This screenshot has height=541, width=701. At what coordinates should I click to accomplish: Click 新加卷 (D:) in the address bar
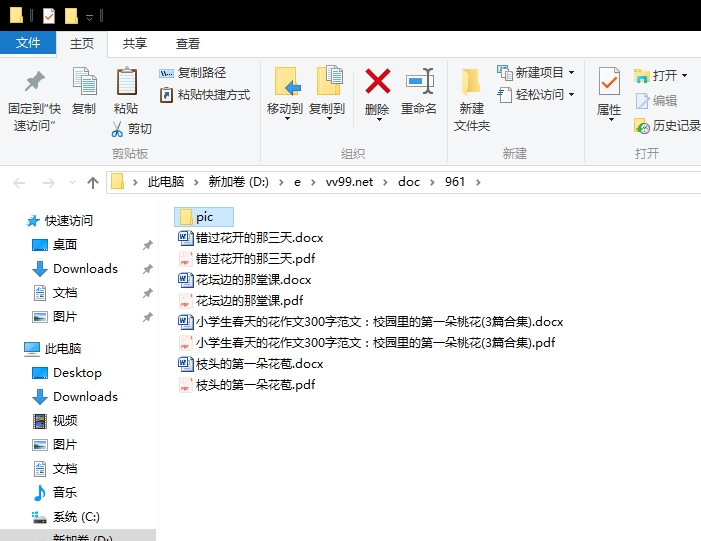tap(238, 182)
